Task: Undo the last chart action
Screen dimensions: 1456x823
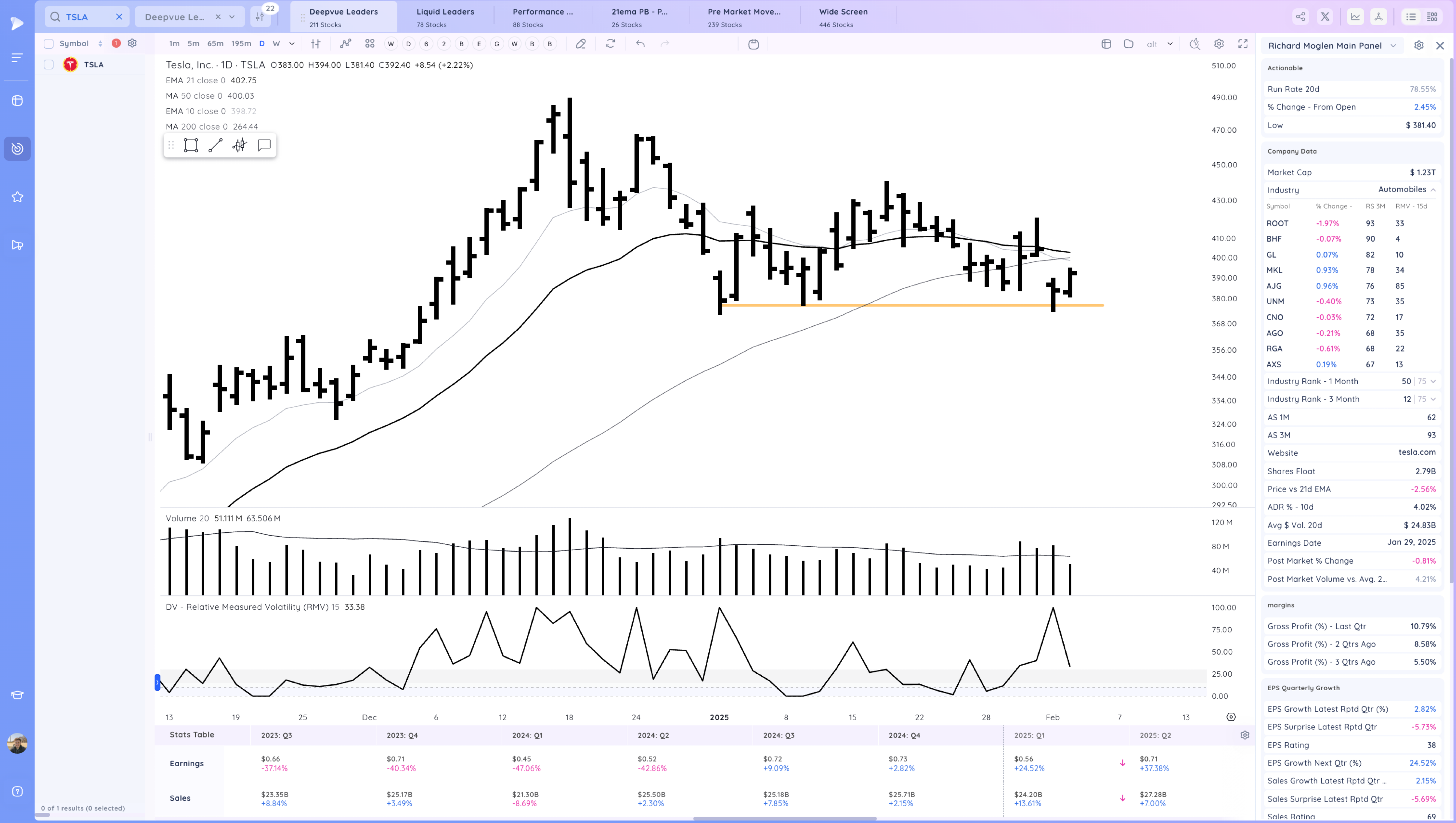Action: point(640,44)
